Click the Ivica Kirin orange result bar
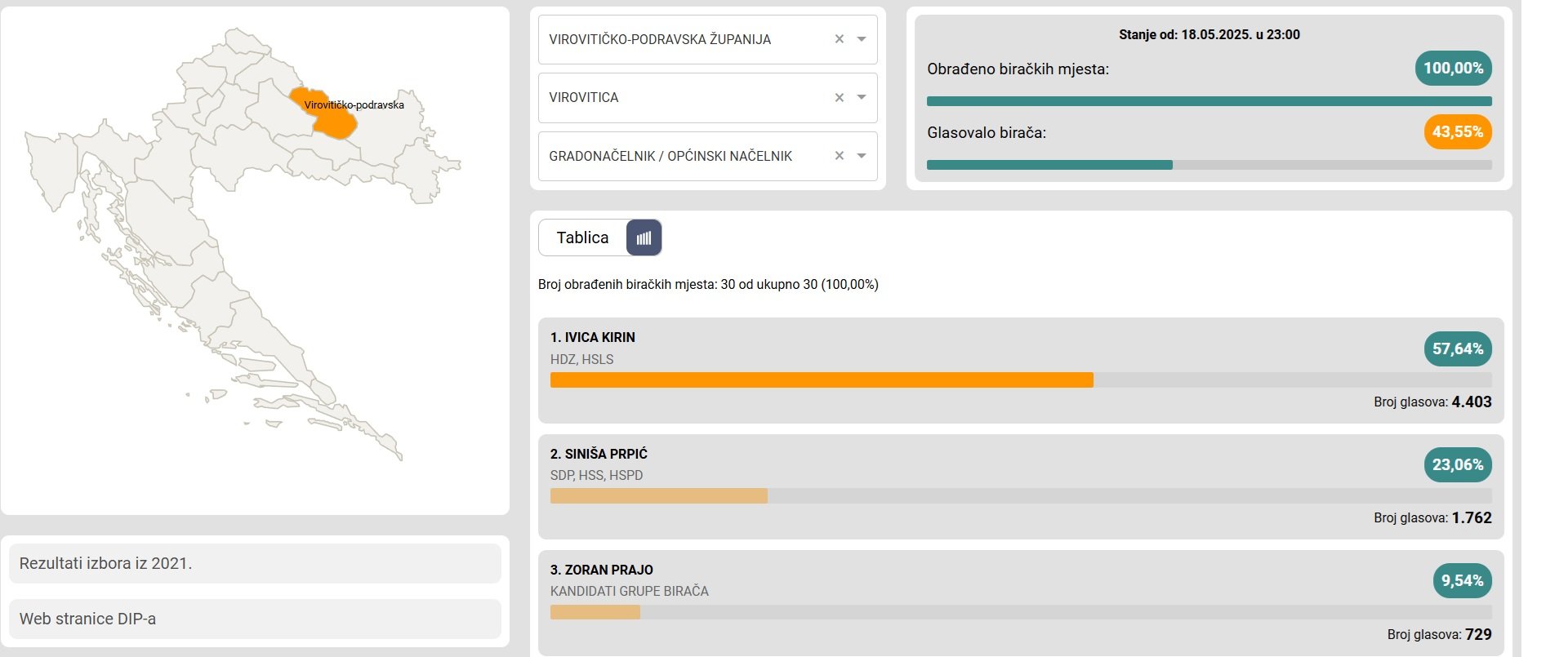 pos(822,380)
